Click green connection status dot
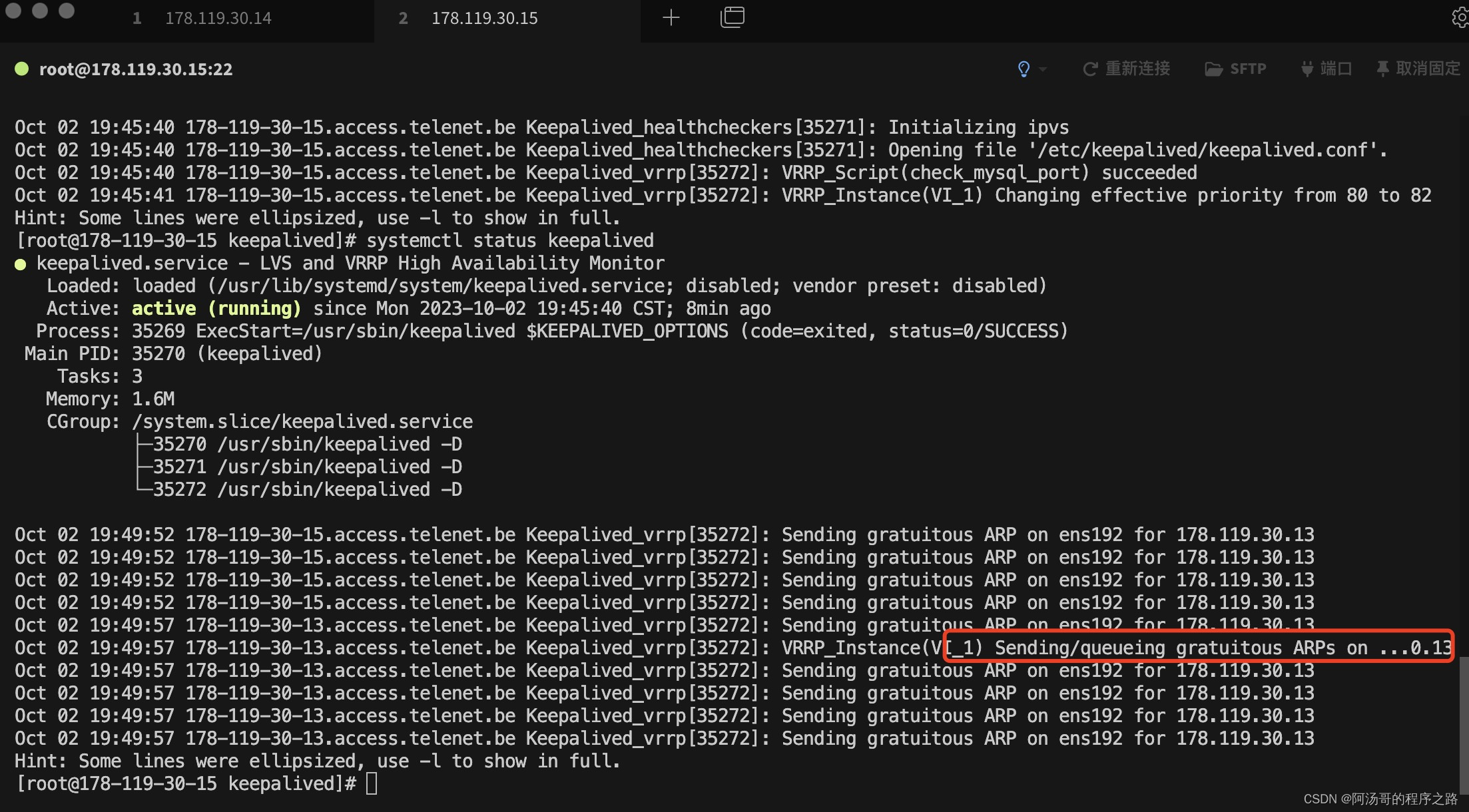Viewport: 1469px width, 812px height. 21,69
